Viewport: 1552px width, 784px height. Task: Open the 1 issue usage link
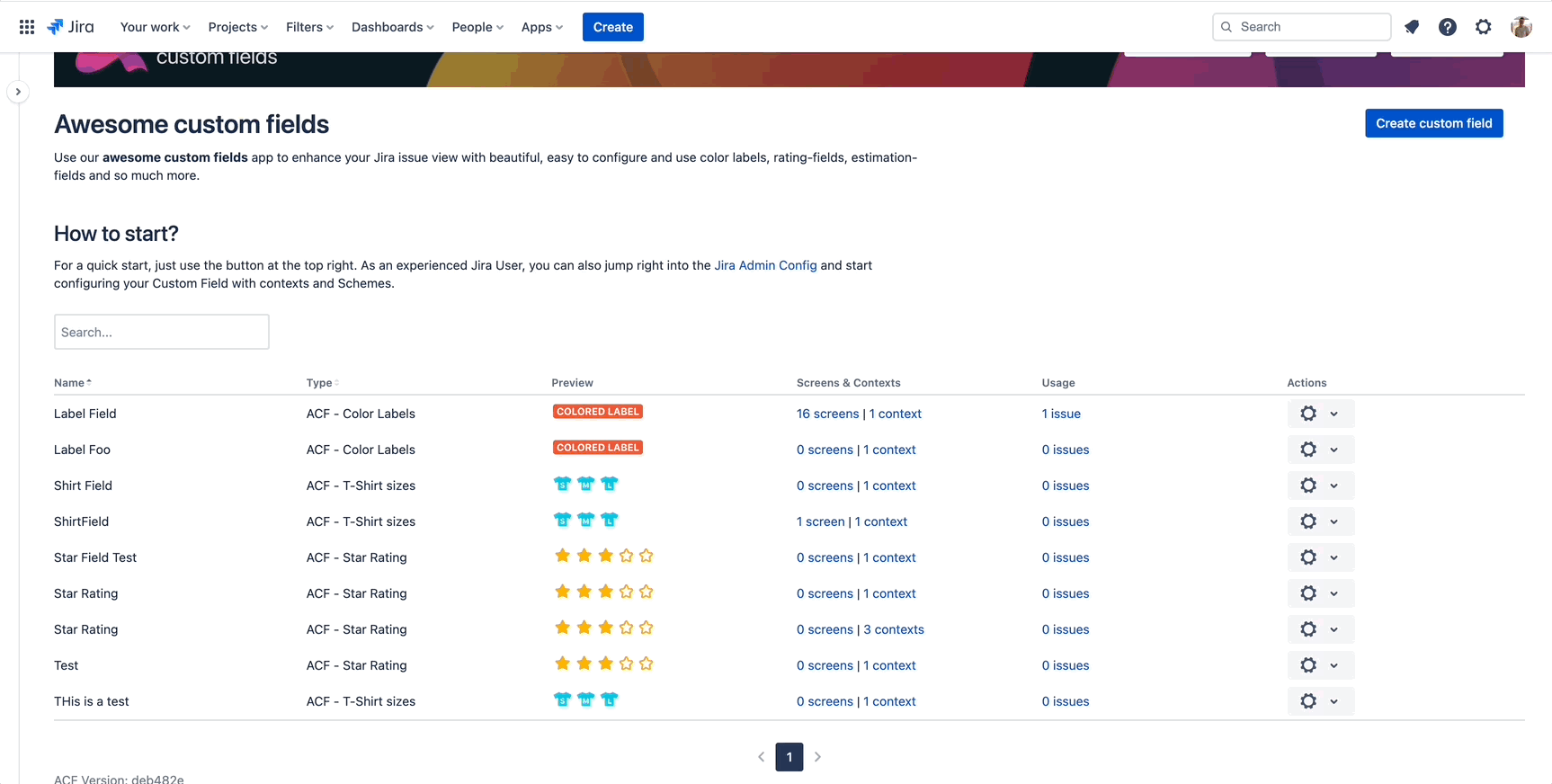[1061, 414]
